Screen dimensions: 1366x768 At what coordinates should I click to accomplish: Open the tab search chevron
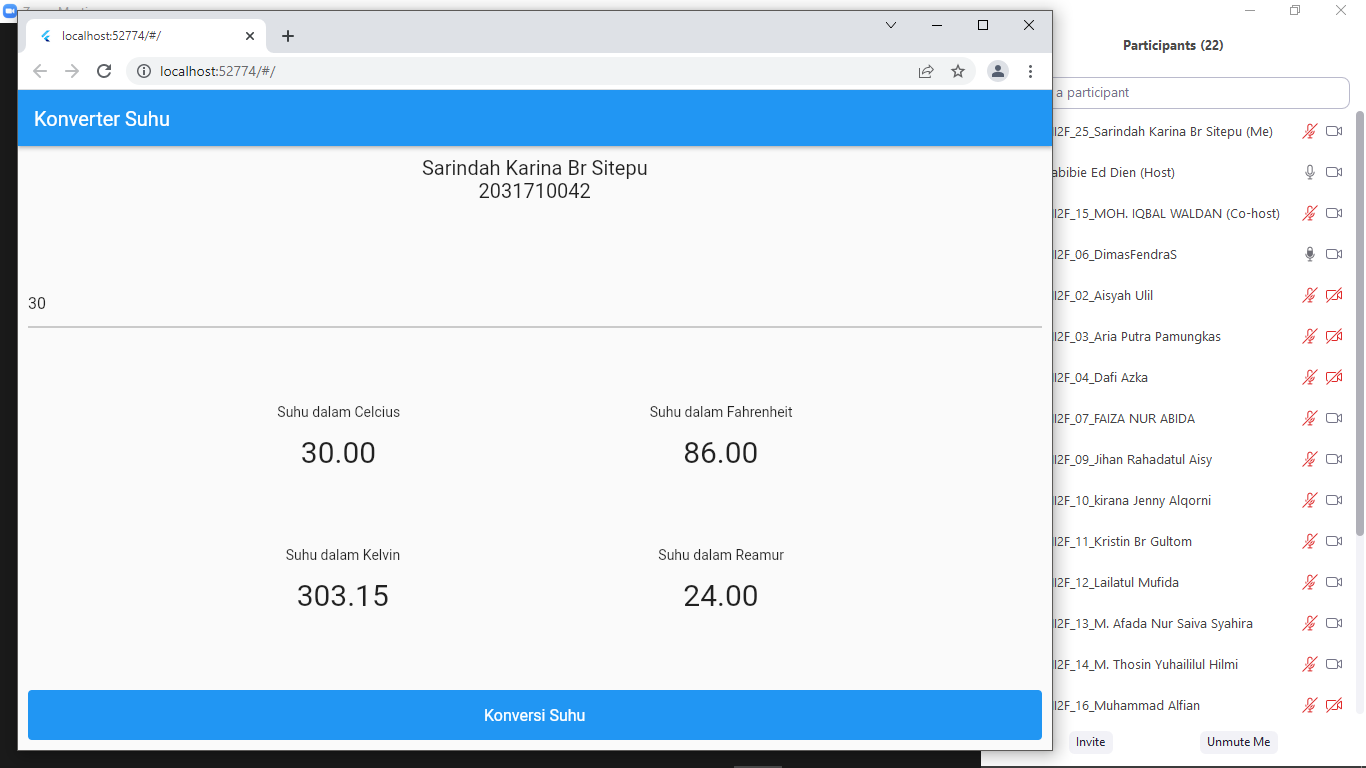point(890,25)
